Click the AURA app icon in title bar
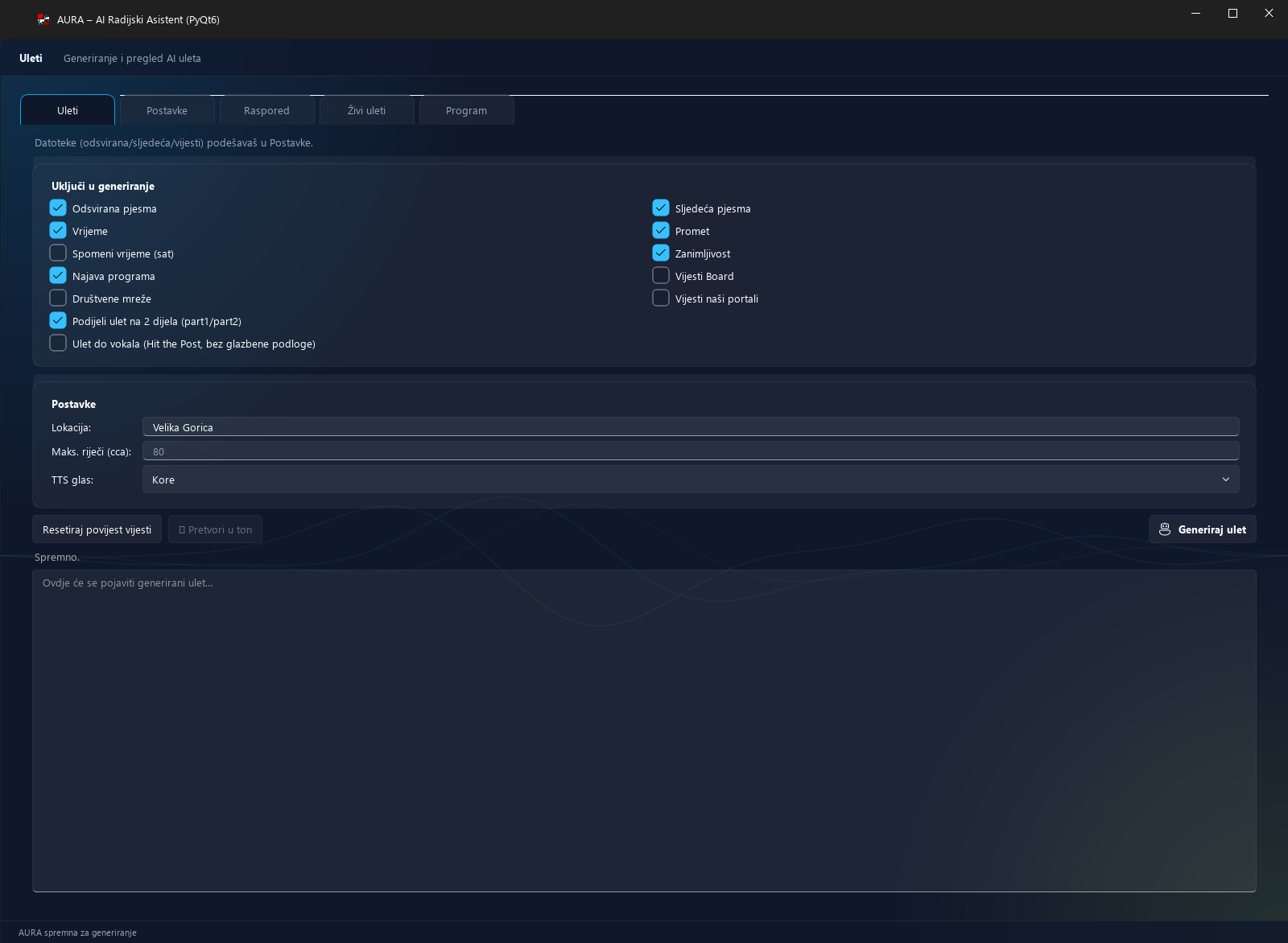The width and height of the screenshot is (1288, 943). point(43,19)
